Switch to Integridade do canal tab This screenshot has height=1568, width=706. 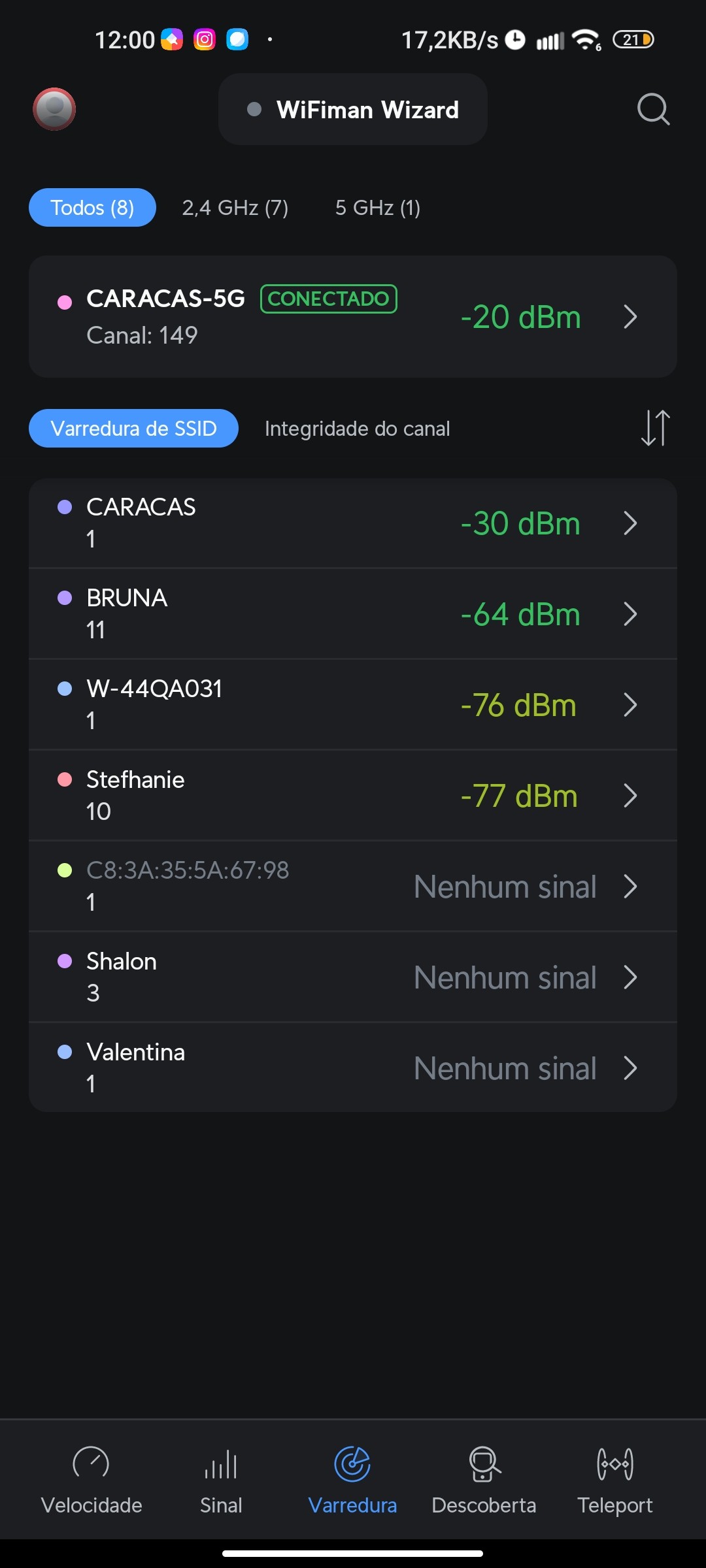pyautogui.click(x=357, y=429)
